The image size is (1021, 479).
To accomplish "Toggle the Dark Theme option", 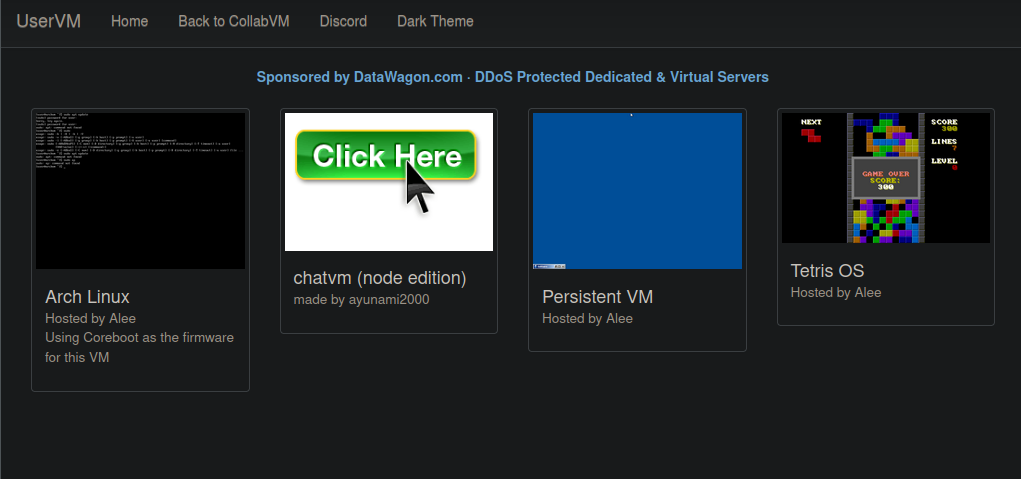I will [435, 21].
